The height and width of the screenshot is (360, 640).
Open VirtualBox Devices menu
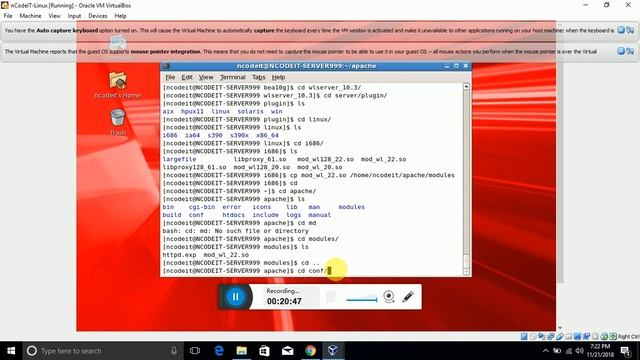98,16
